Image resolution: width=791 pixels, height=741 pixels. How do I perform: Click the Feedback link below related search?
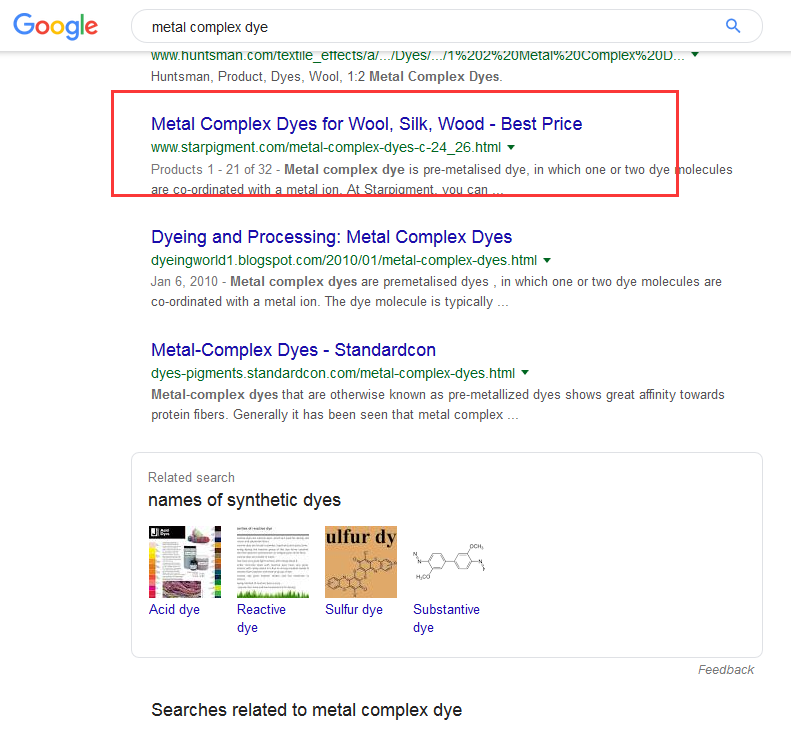pyautogui.click(x=725, y=669)
